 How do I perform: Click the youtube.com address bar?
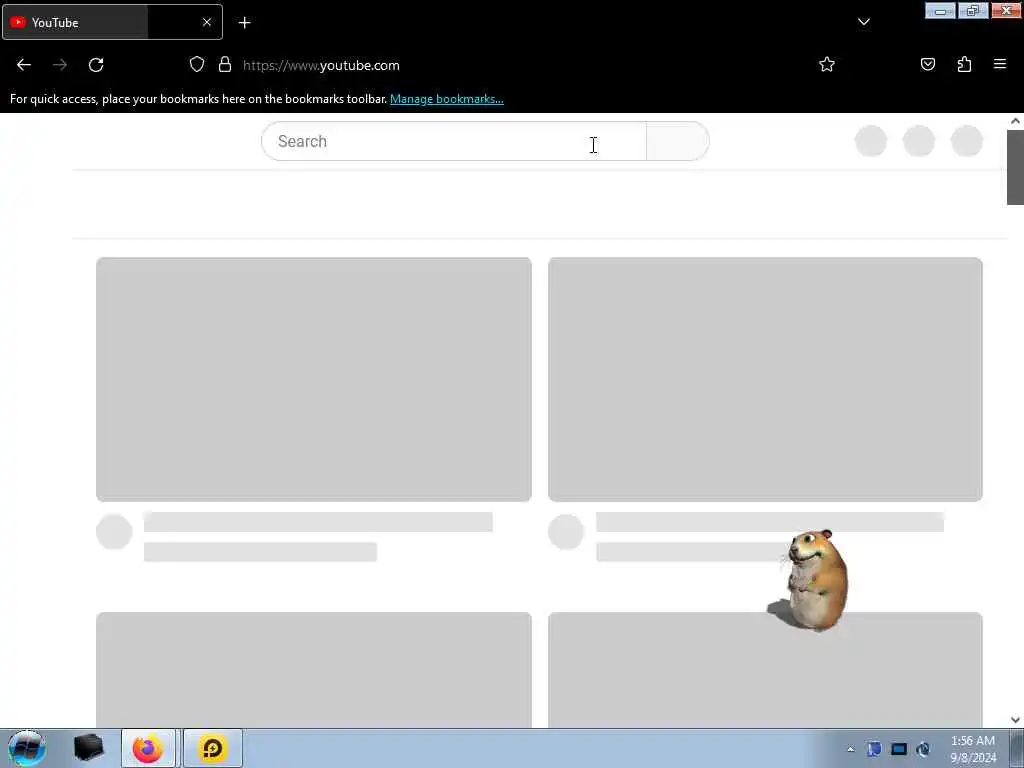pos(509,65)
